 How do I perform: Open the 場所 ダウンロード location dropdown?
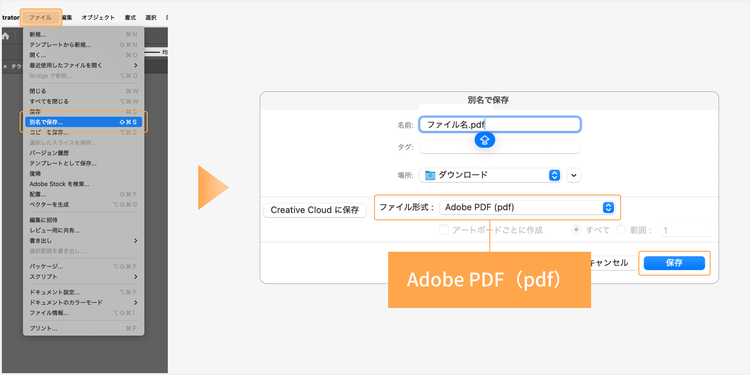[x=490, y=175]
